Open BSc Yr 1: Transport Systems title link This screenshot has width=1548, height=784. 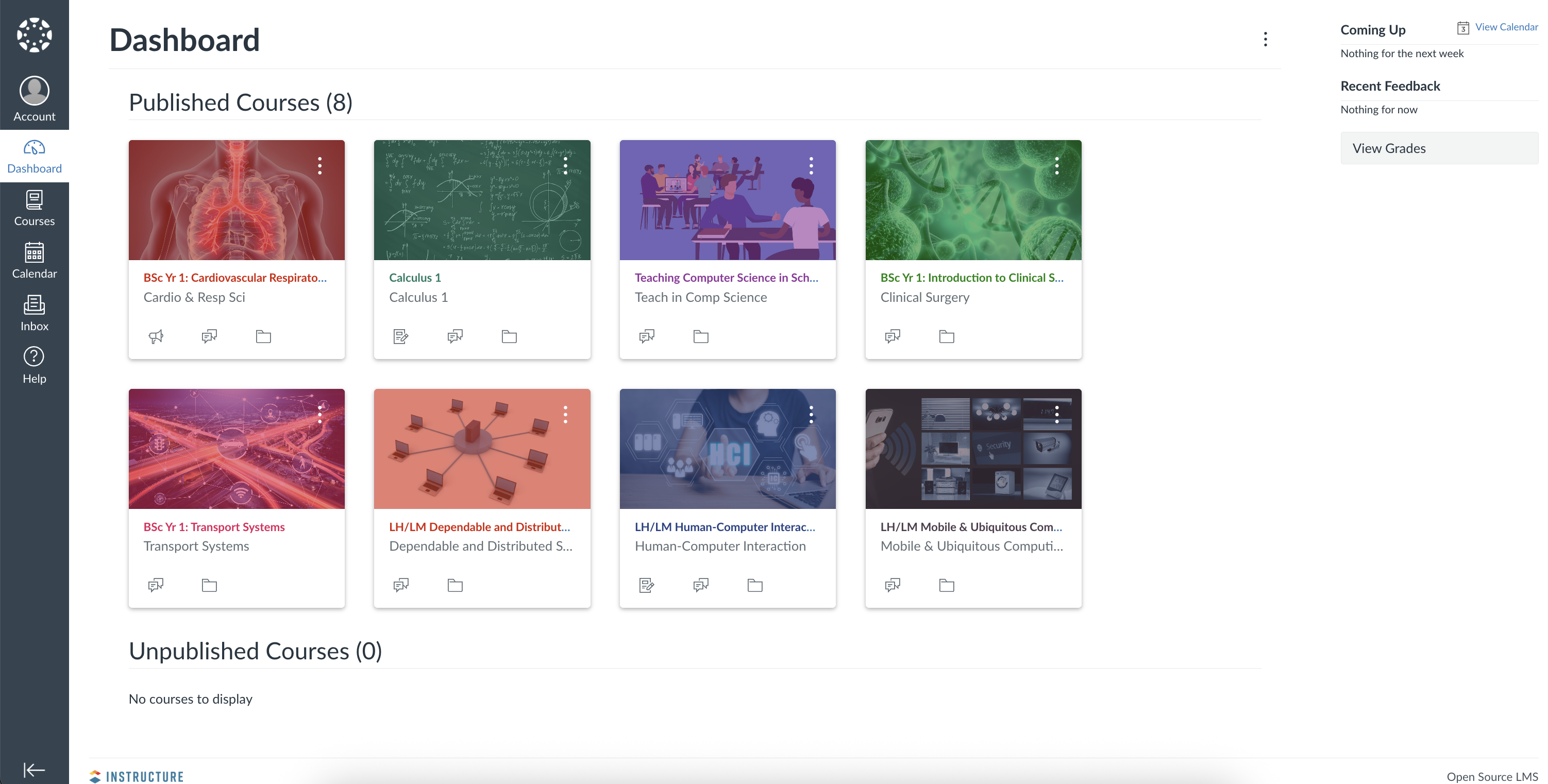(x=214, y=527)
